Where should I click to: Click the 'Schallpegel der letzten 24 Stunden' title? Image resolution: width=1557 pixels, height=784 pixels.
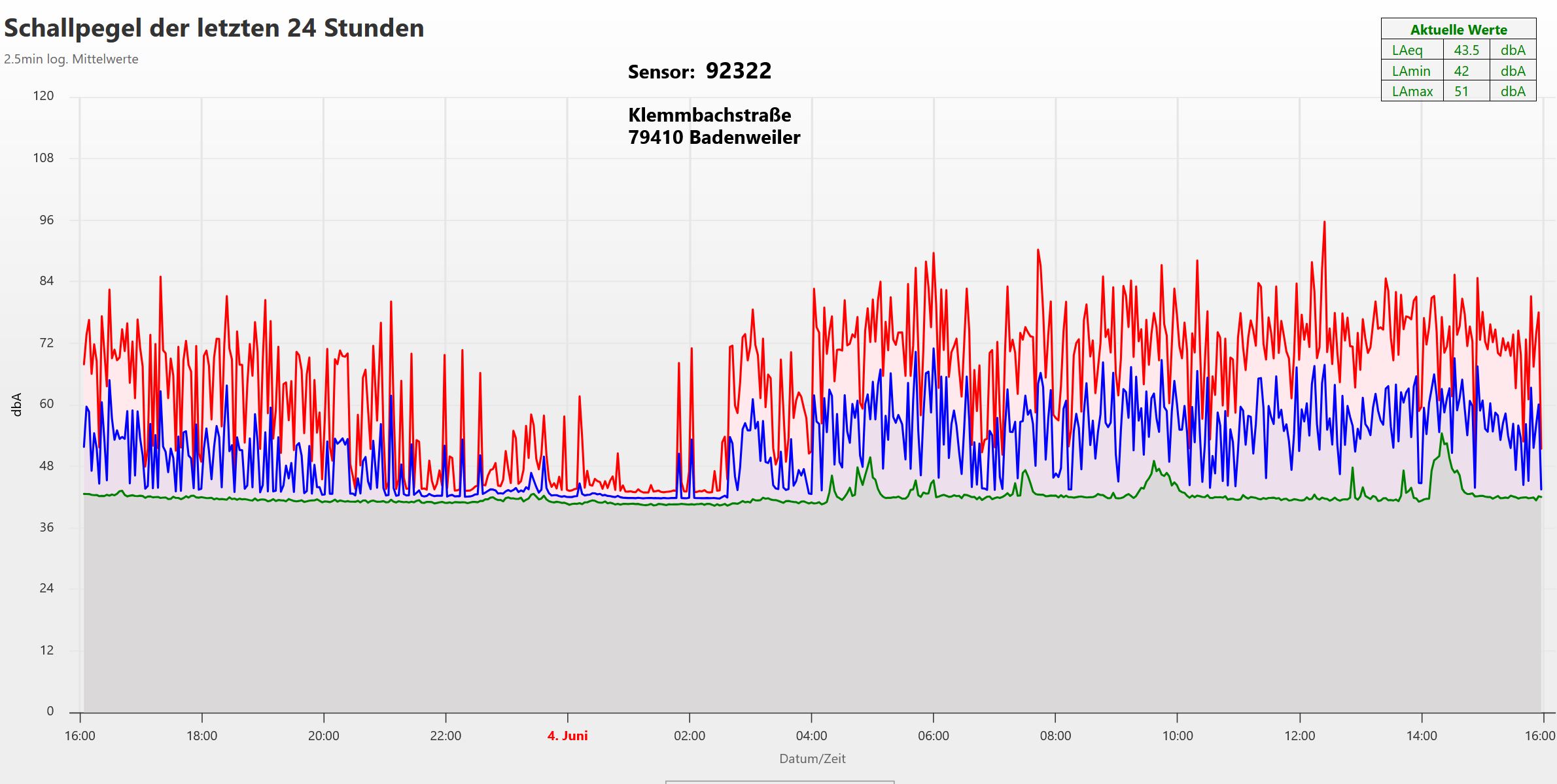(x=214, y=28)
